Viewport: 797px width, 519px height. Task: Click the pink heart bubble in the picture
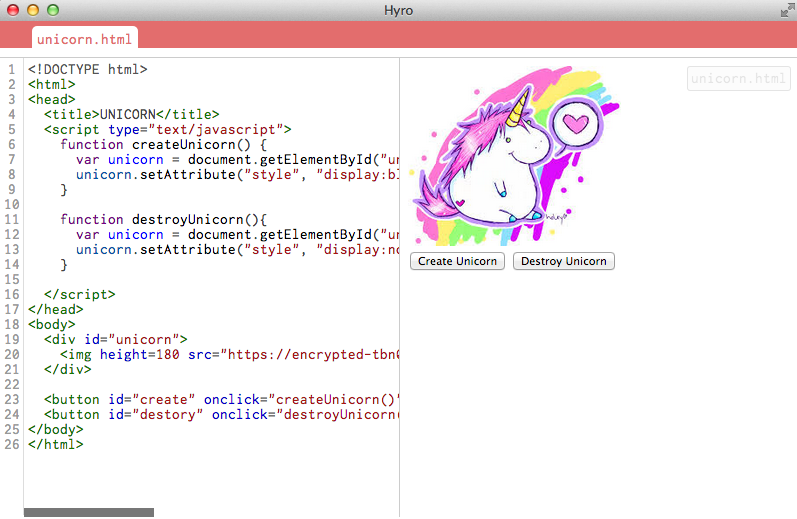pyautogui.click(x=574, y=124)
